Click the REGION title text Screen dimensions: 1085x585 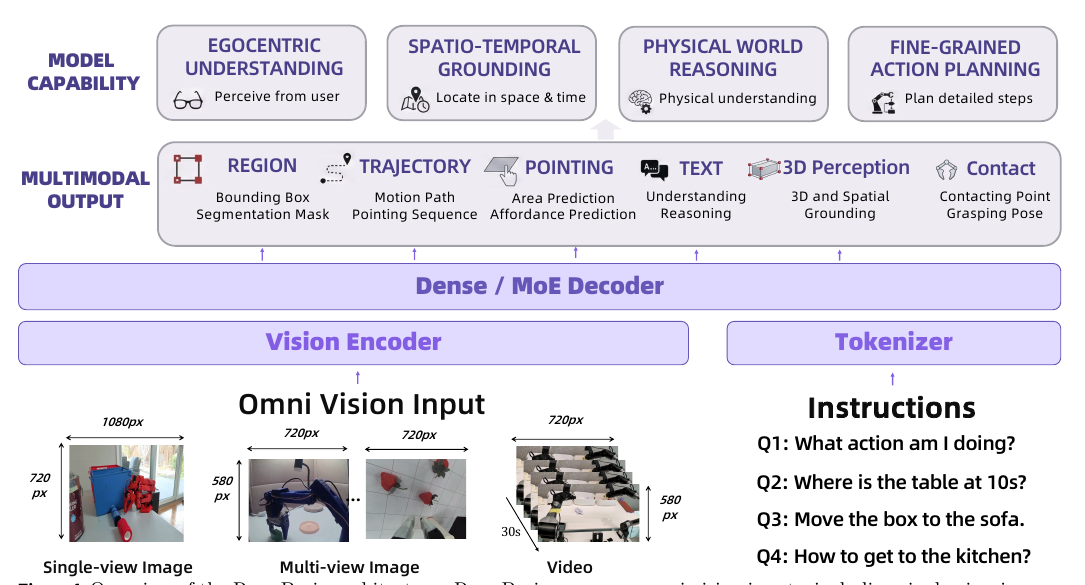(x=262, y=165)
